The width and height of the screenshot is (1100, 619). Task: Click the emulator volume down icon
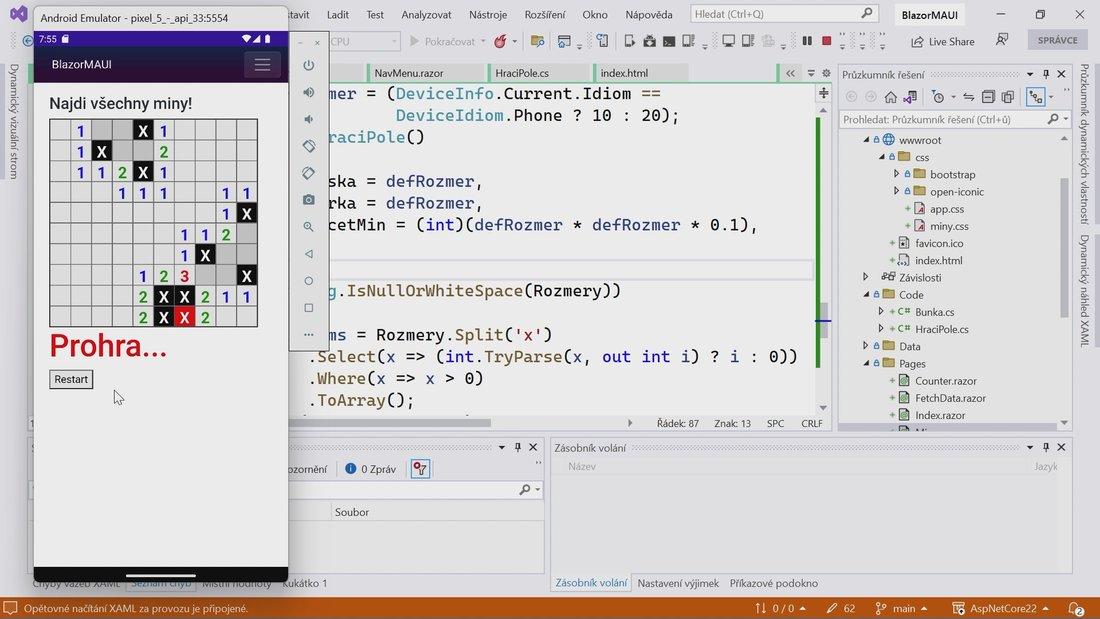(x=309, y=119)
